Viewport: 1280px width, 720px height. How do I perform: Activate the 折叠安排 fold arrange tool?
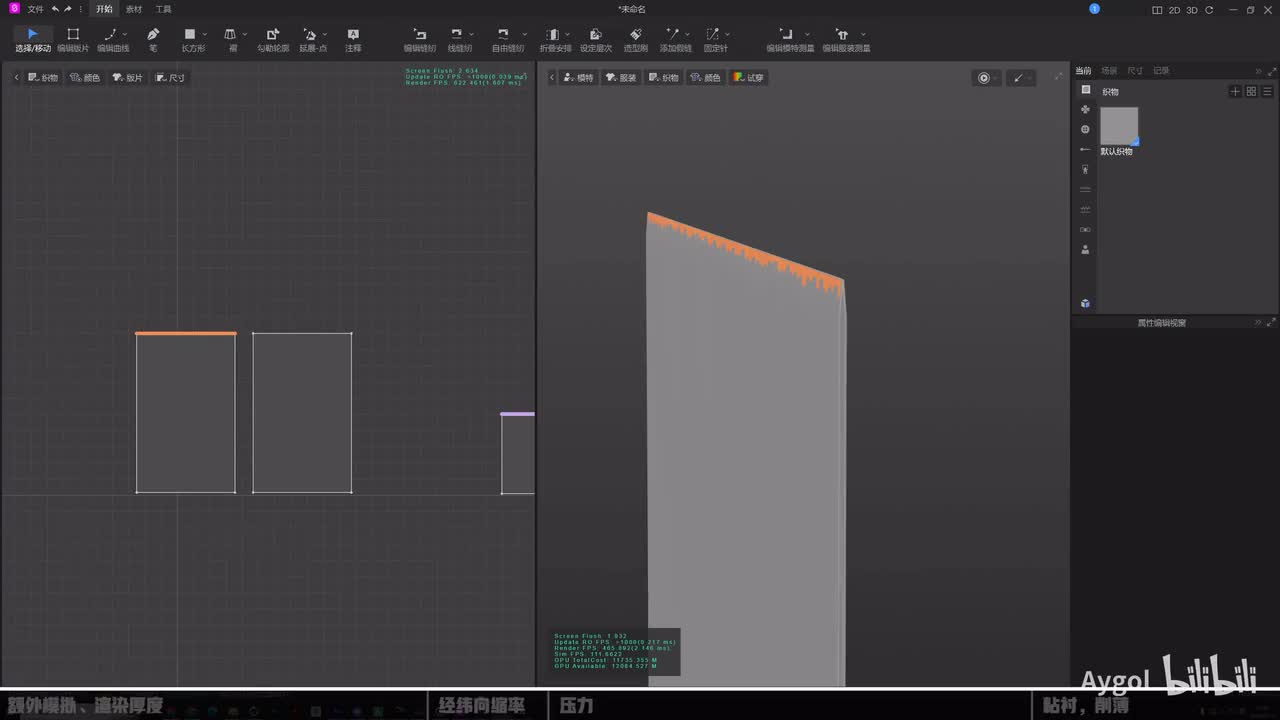point(555,39)
